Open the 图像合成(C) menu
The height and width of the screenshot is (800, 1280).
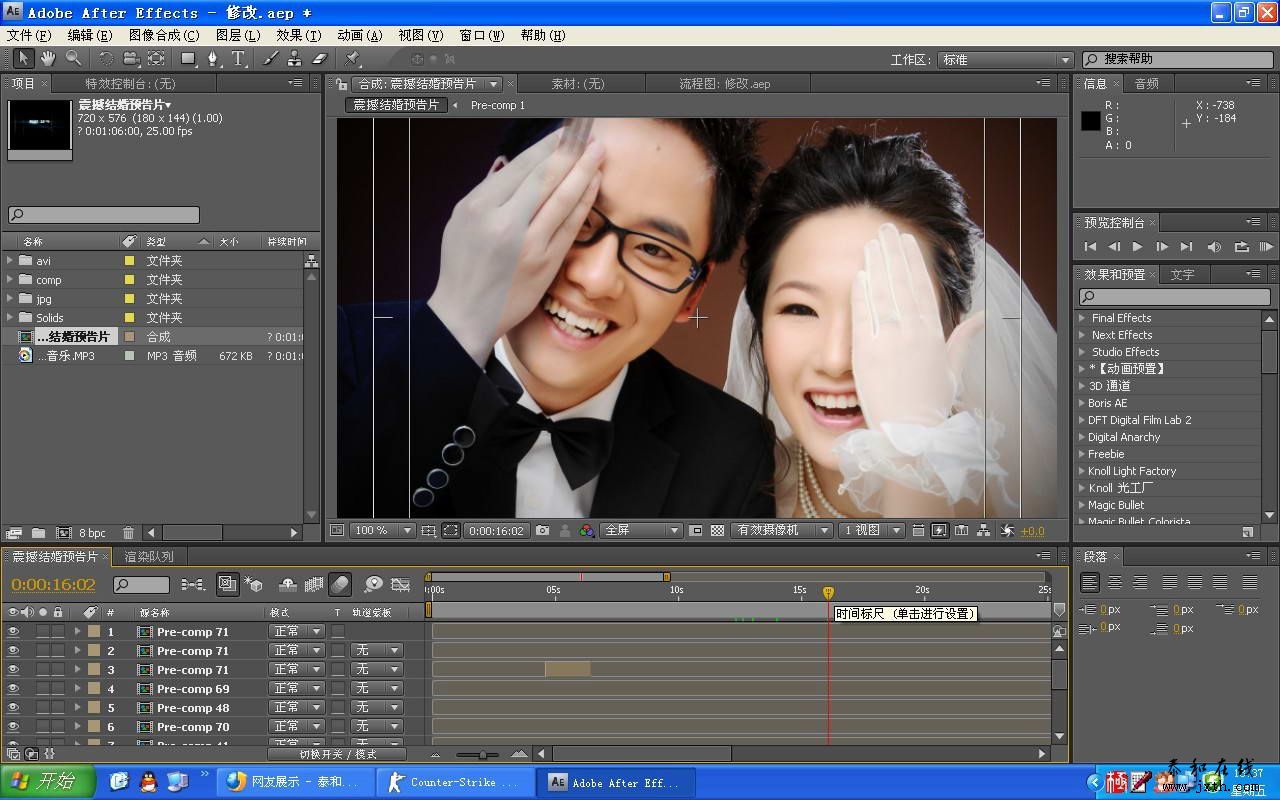click(163, 35)
